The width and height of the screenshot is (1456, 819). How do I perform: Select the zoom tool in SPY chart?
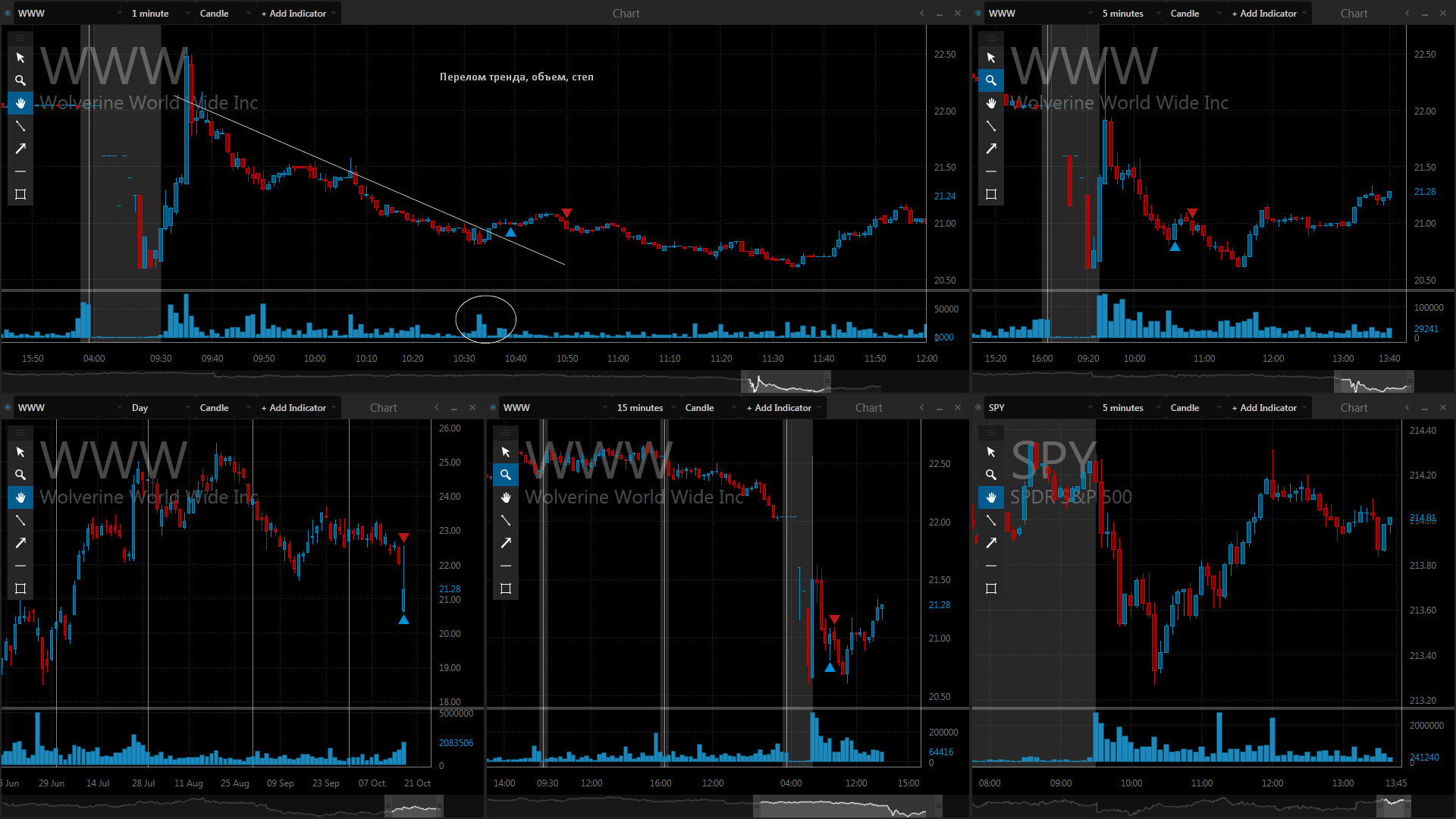click(991, 475)
